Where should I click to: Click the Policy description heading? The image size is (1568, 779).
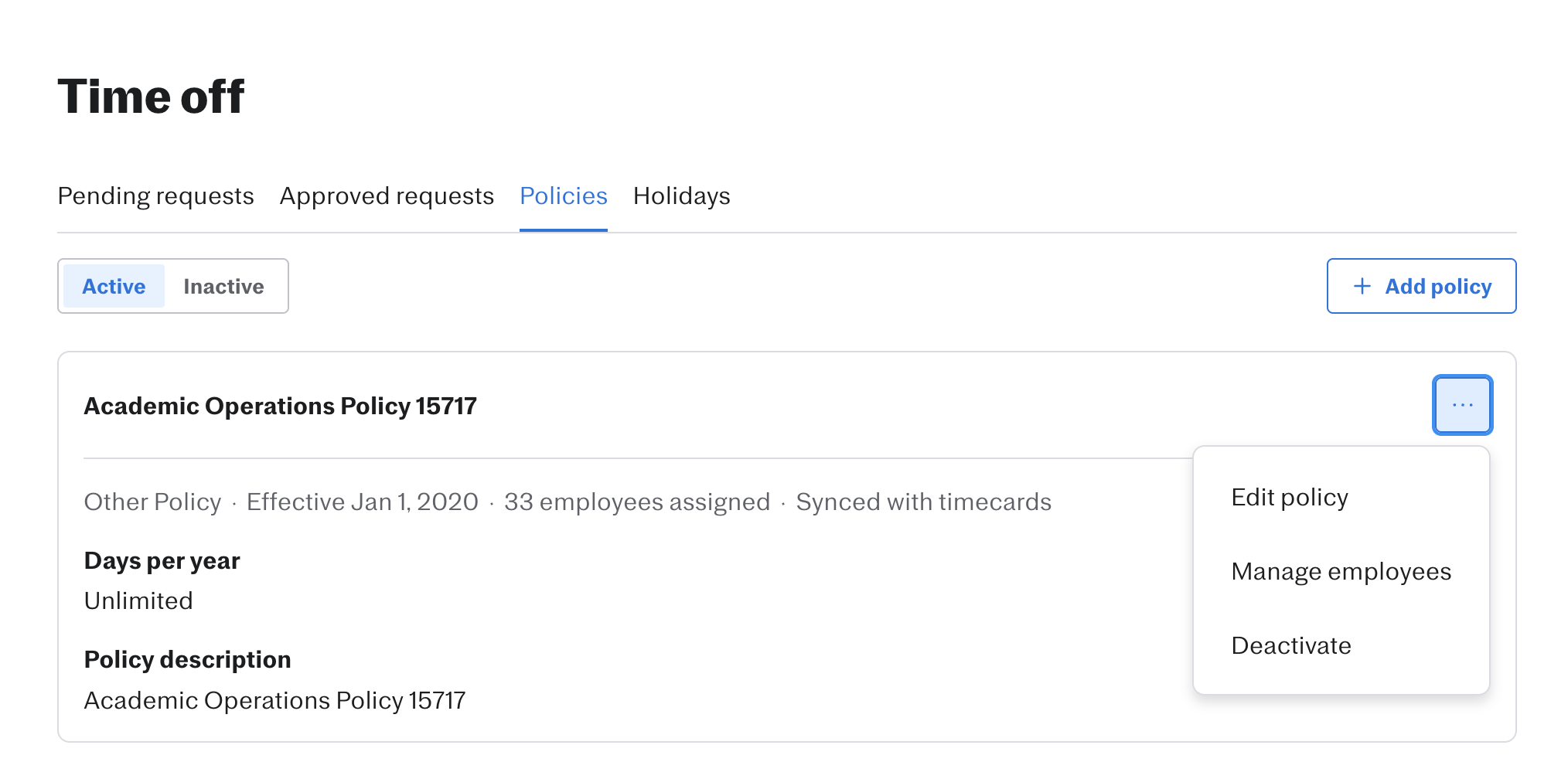point(187,659)
